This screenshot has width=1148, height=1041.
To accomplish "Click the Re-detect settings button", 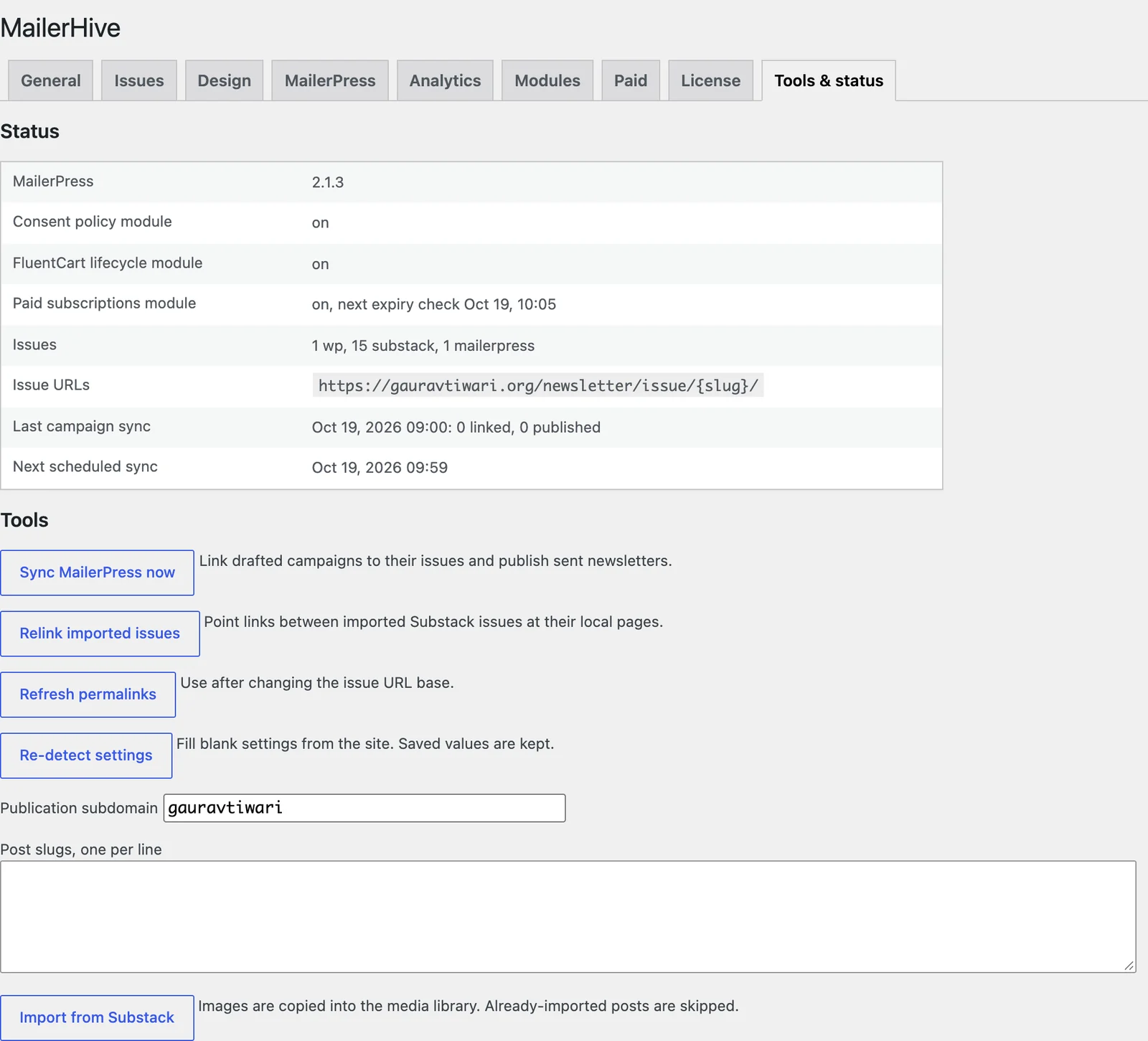I will click(x=86, y=755).
